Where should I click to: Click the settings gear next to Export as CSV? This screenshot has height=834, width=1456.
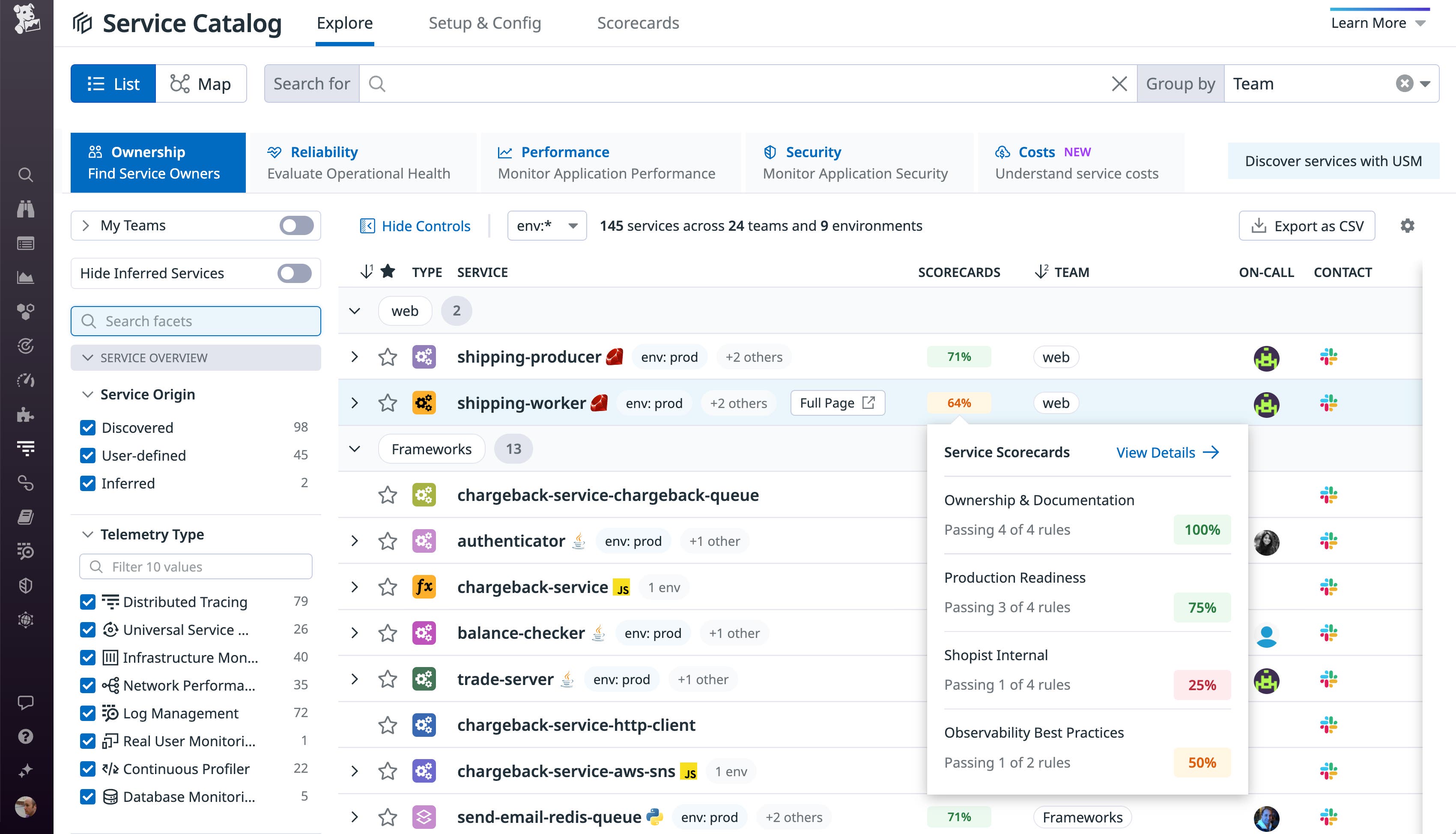coord(1407,226)
